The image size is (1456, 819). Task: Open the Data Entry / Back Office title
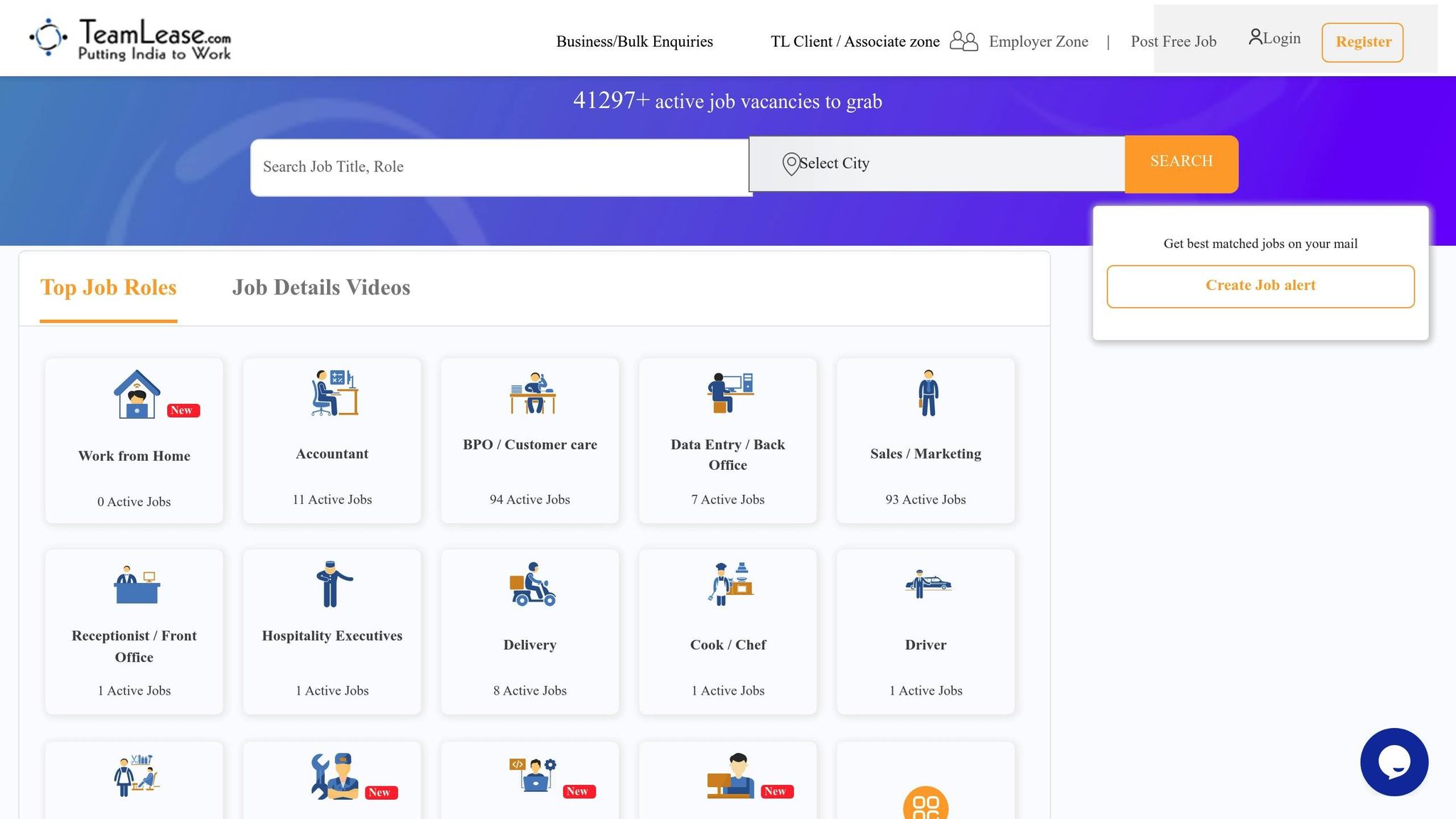click(728, 454)
